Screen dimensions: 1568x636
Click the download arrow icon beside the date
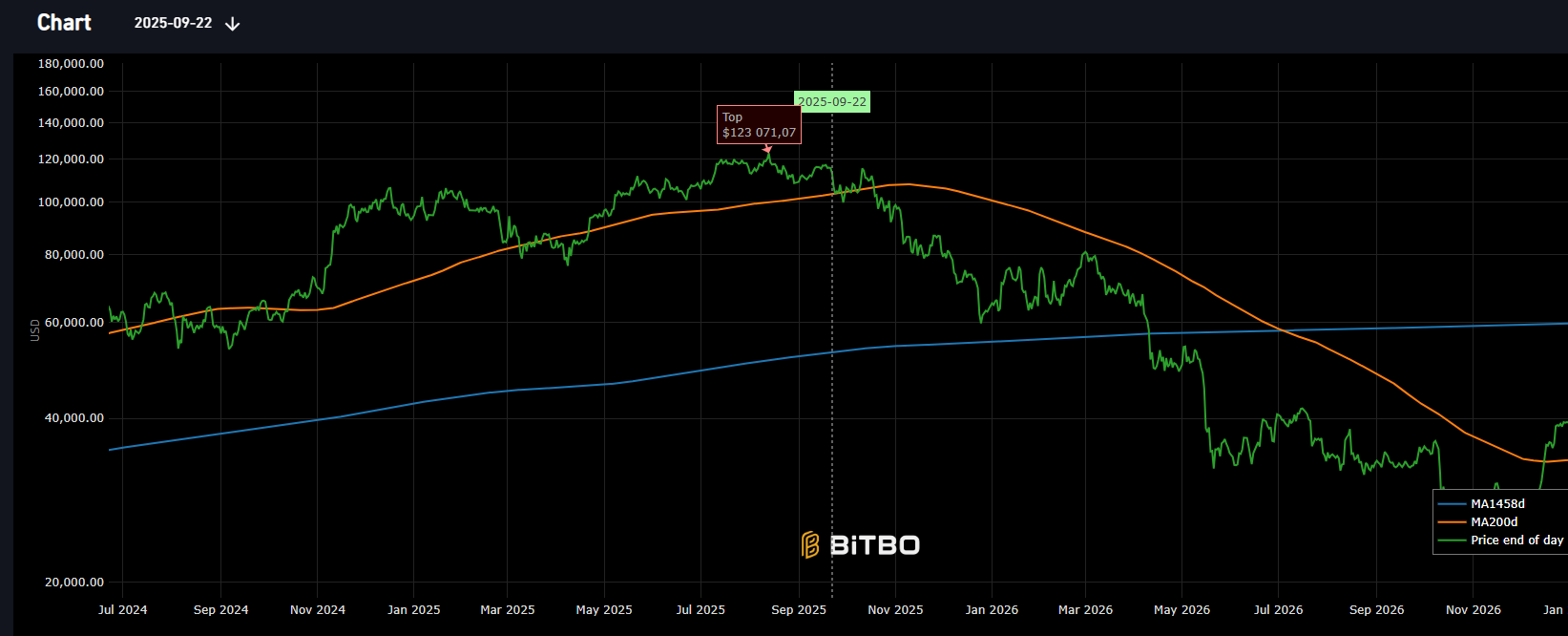tap(232, 24)
